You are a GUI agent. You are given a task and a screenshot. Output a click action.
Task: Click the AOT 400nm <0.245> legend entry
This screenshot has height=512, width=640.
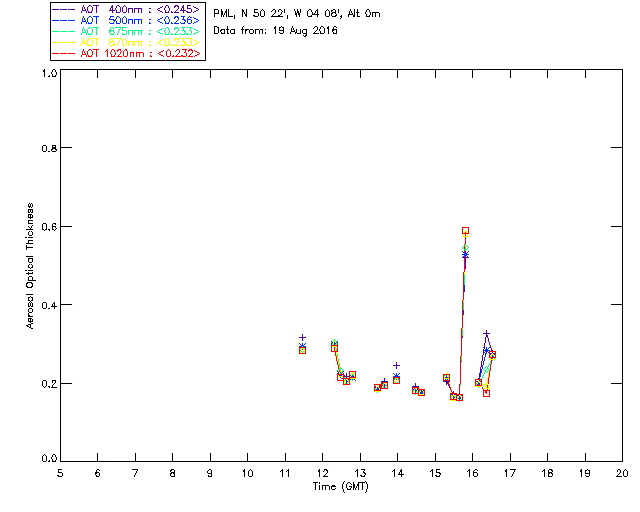pyautogui.click(x=127, y=9)
